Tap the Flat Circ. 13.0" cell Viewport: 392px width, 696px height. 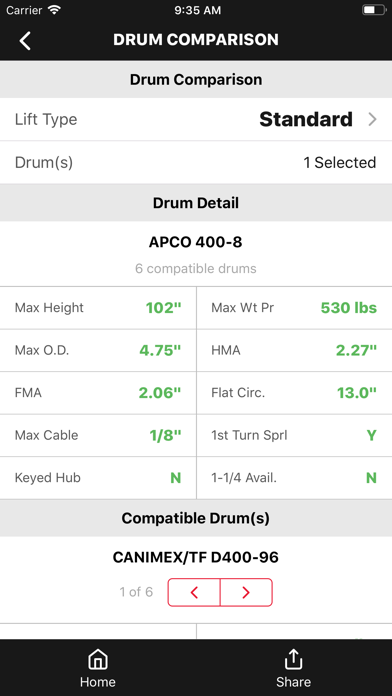point(294,393)
